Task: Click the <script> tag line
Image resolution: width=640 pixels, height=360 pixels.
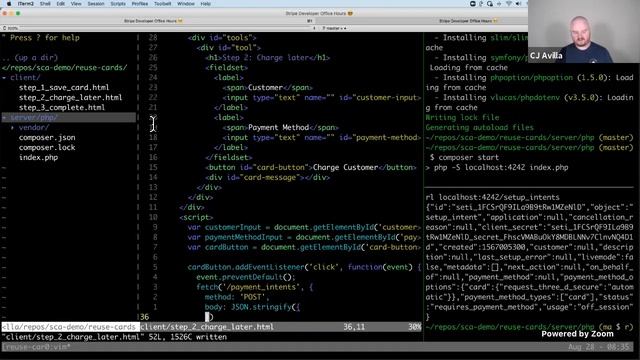Action: coord(196,217)
